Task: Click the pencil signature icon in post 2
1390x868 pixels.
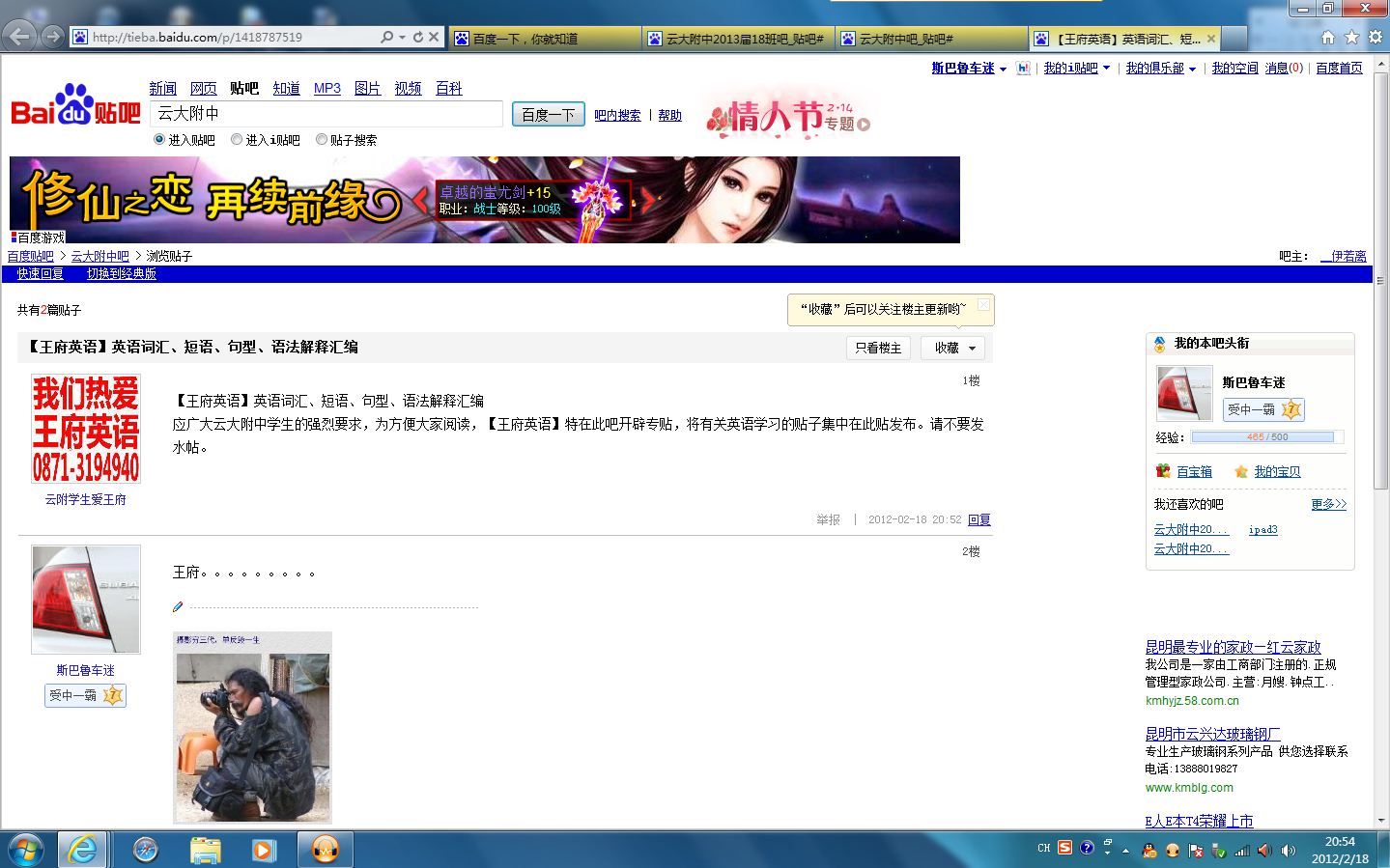Action: (x=178, y=607)
